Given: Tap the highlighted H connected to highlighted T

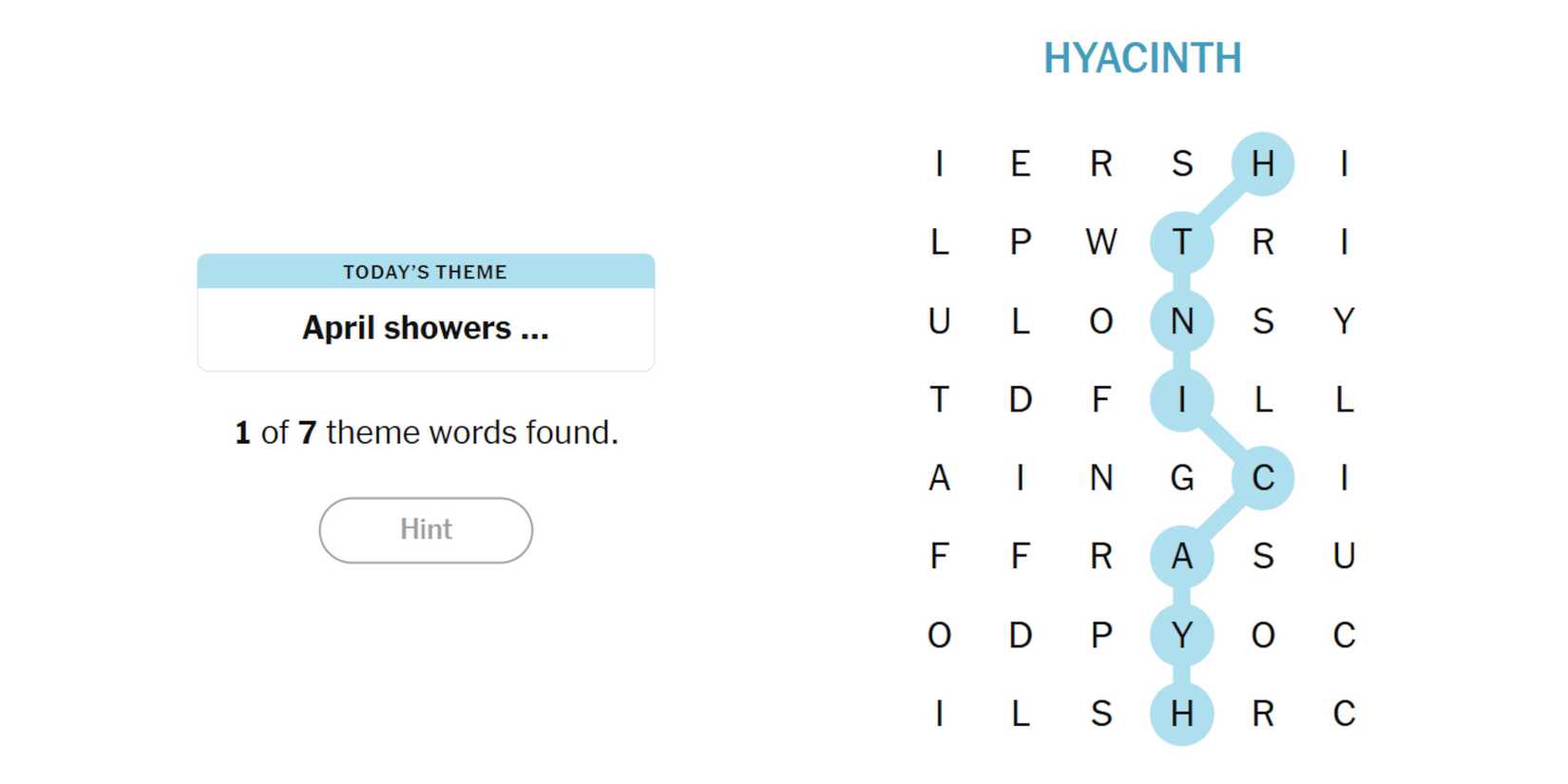Looking at the screenshot, I should [1263, 164].
